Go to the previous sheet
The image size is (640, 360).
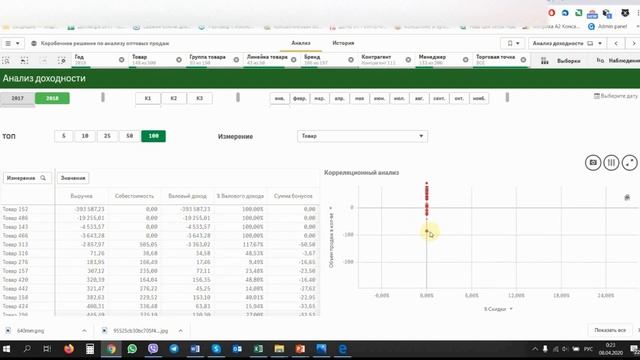(616, 43)
